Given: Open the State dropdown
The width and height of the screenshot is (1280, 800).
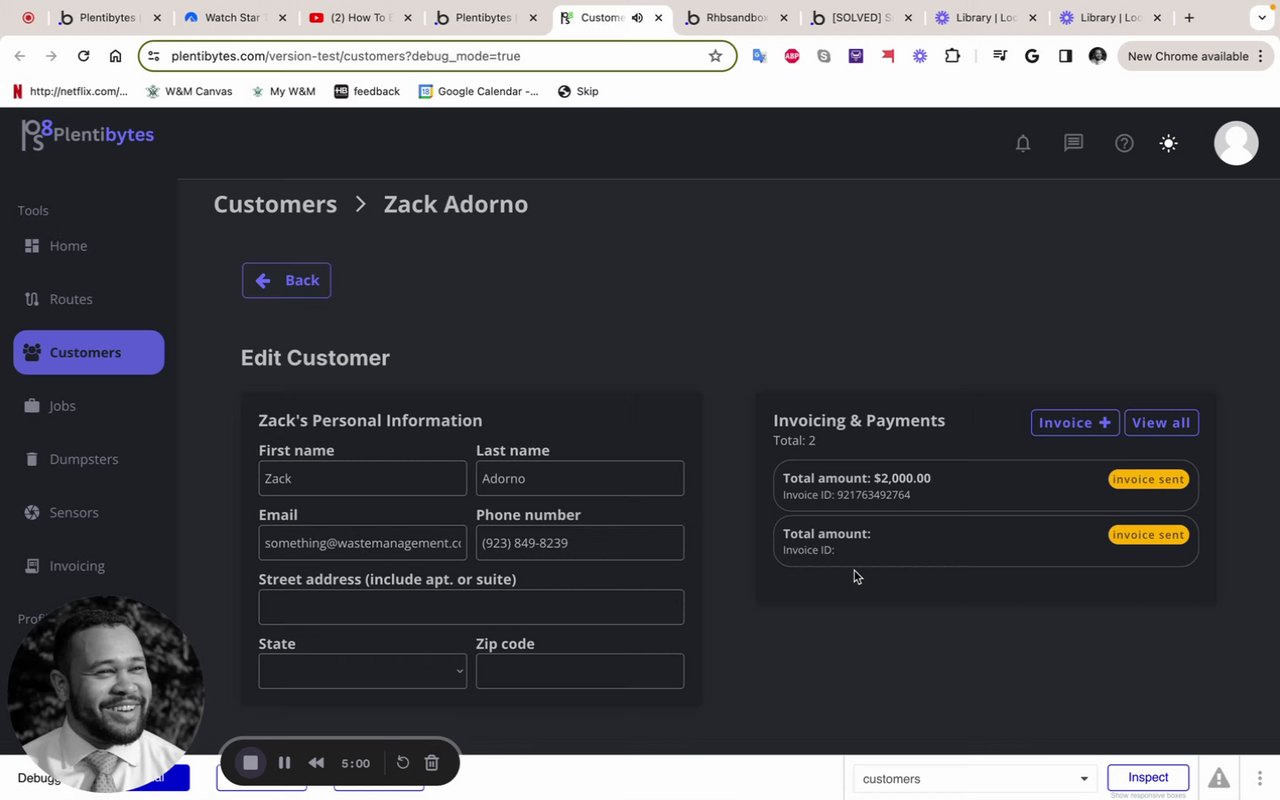Looking at the screenshot, I should tap(362, 671).
